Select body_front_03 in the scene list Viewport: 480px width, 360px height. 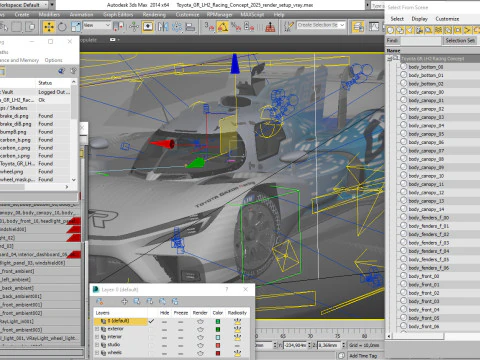[x=424, y=301]
